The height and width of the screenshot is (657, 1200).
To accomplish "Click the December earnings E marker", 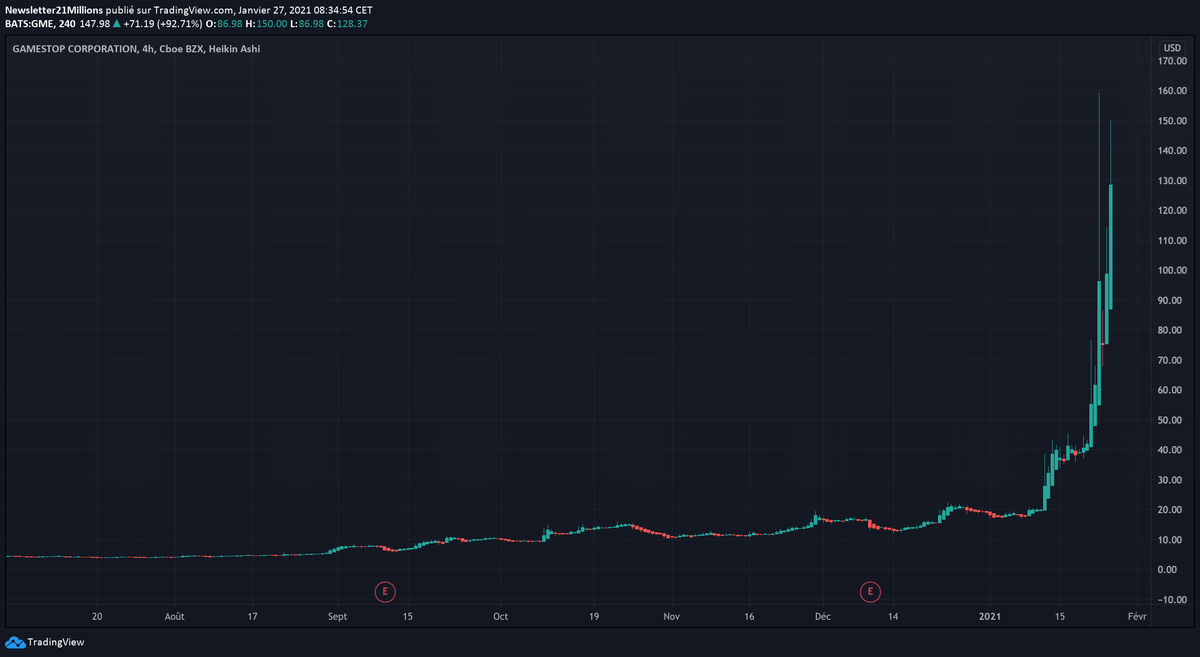I will [871, 591].
